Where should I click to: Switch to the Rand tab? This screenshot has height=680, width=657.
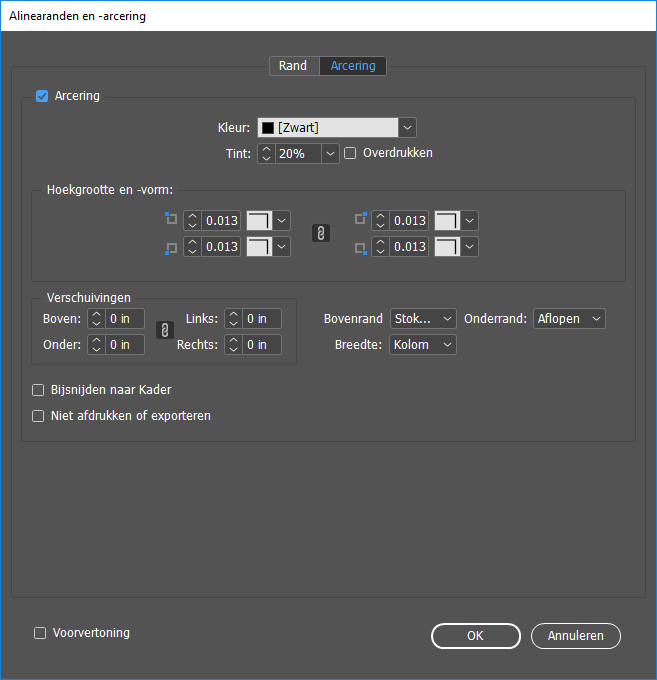point(293,66)
